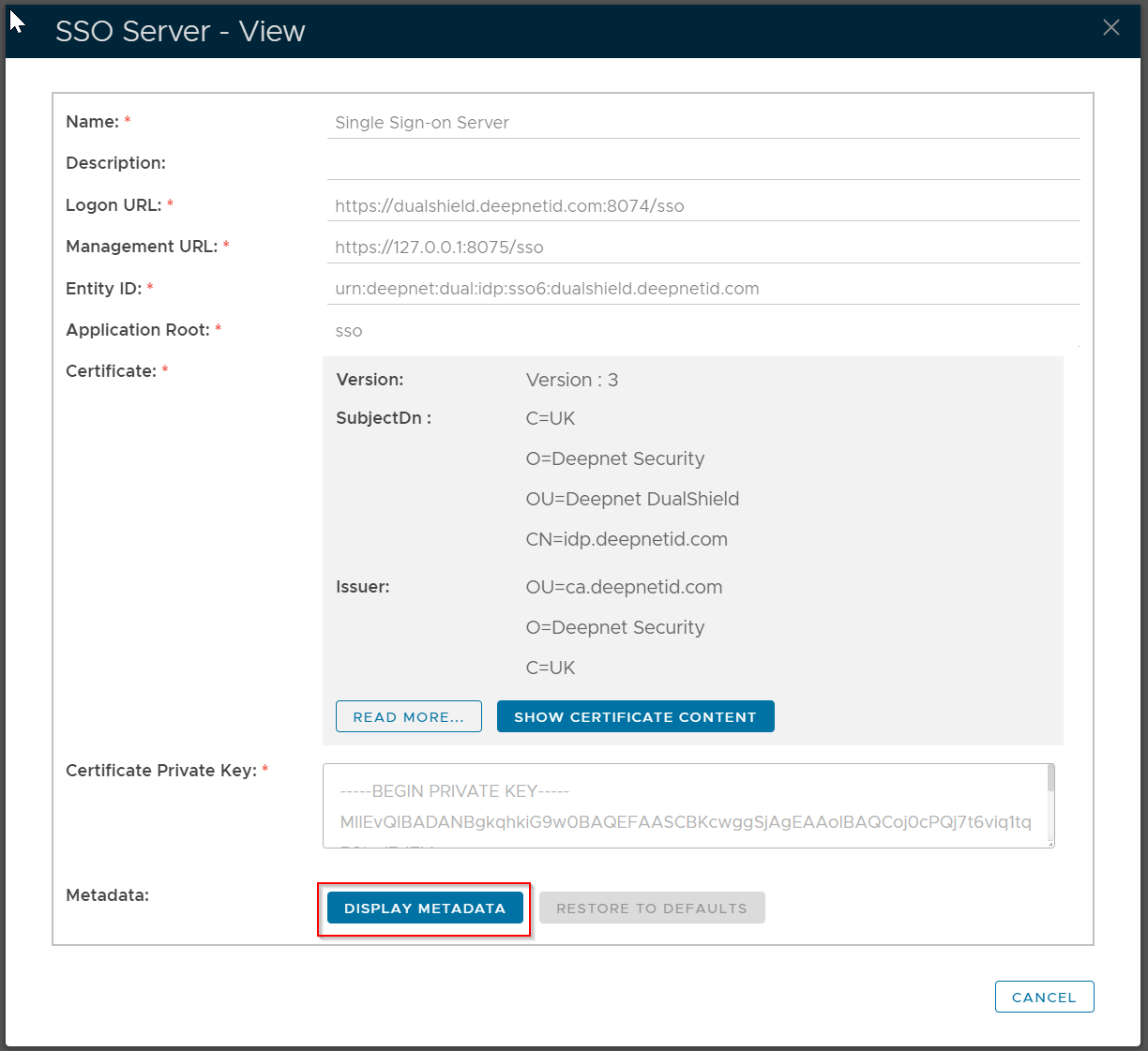The image size is (1148, 1051).
Task: Click the 'SSO Server - View' title
Action: (180, 31)
